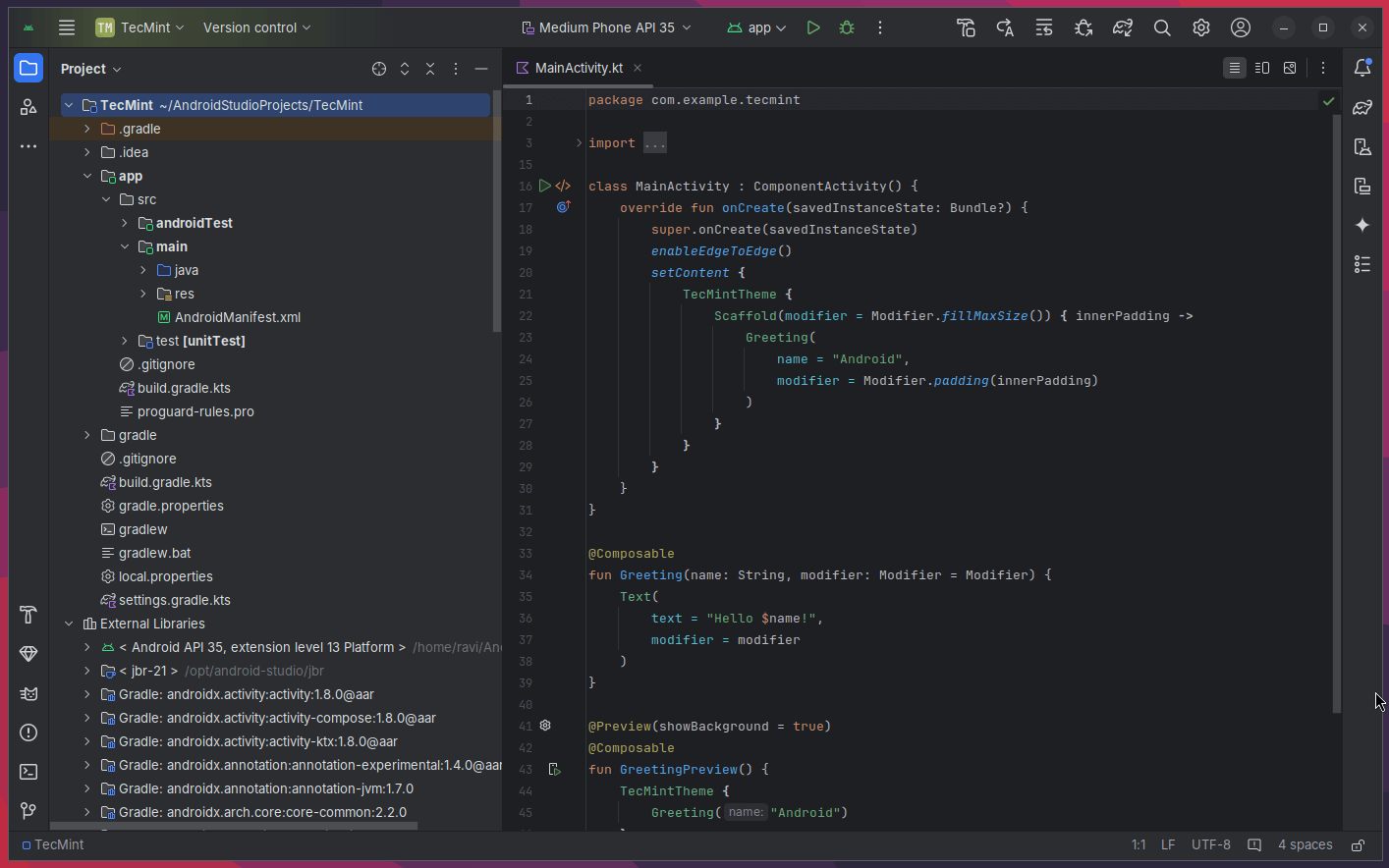Screen dimensions: 1389x868
Task: Select the MainActivity.kt editor tab
Action: click(x=578, y=68)
